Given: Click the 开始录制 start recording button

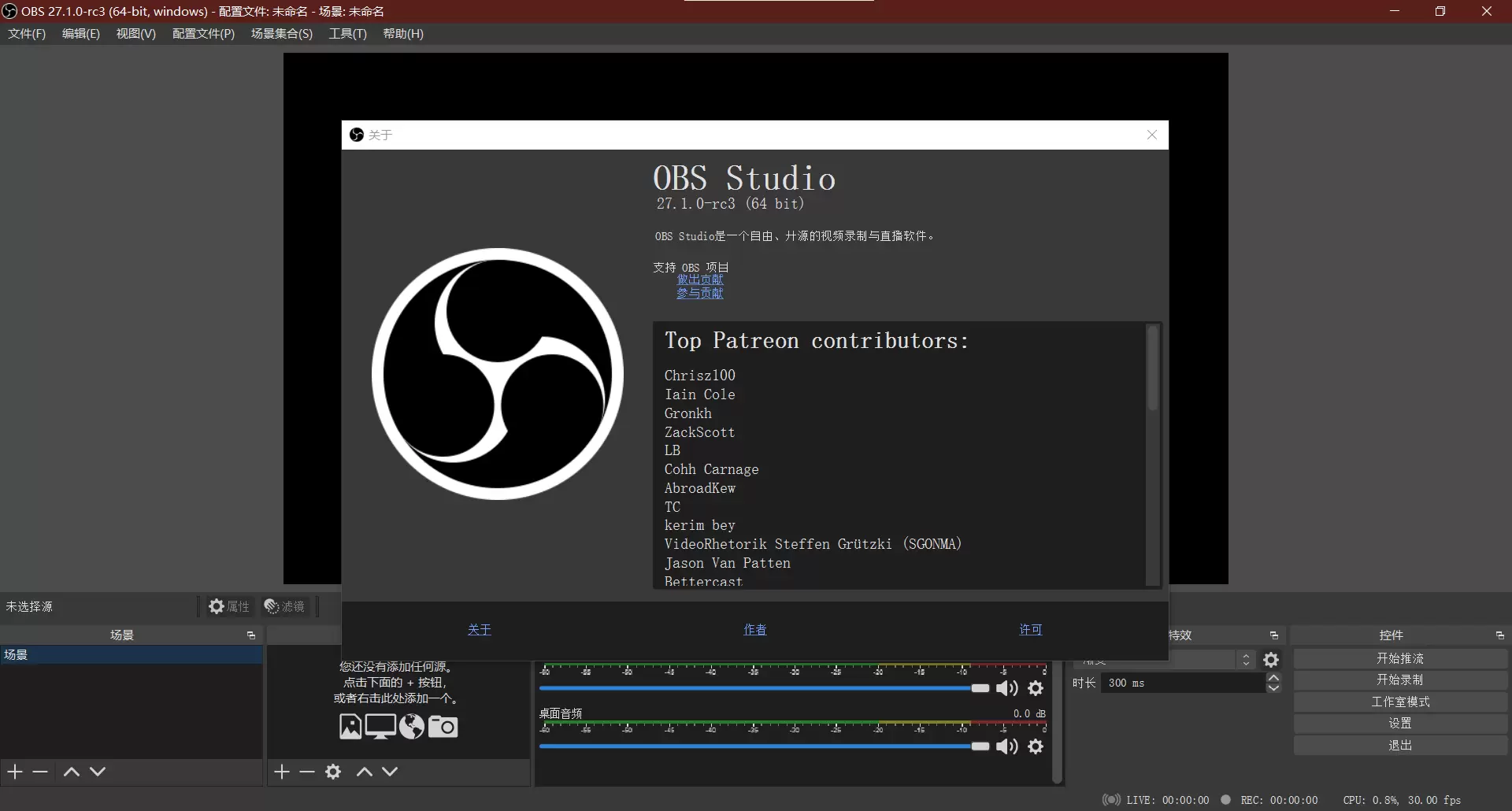Looking at the screenshot, I should [1400, 680].
